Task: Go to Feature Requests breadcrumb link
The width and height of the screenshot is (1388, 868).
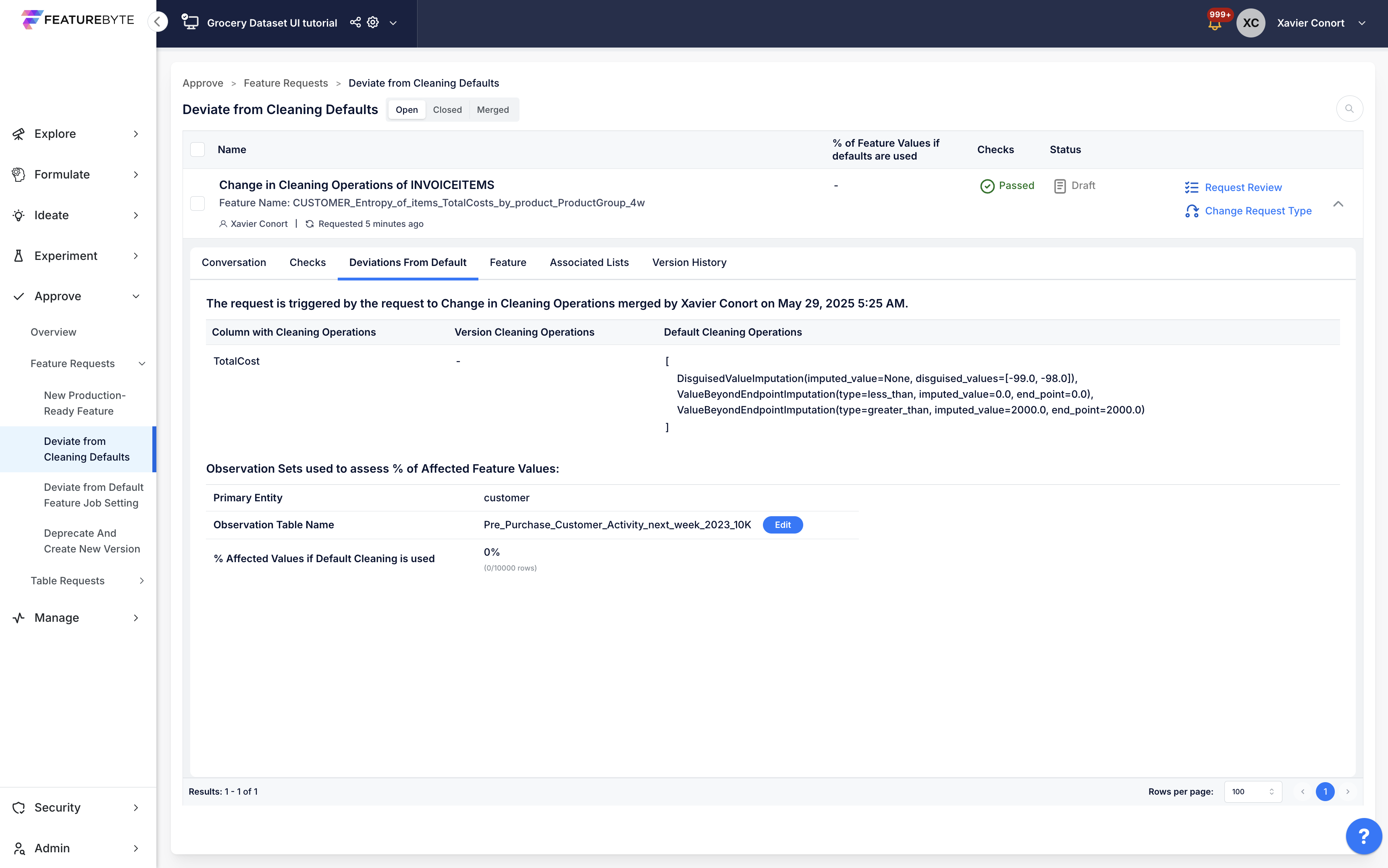Action: [x=286, y=83]
